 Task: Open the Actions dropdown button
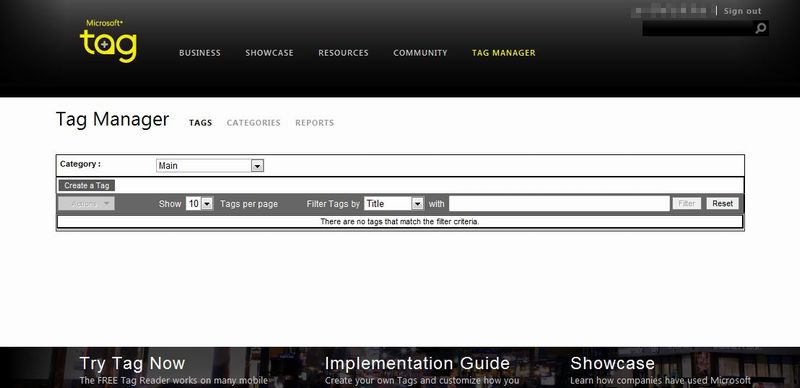click(x=87, y=204)
